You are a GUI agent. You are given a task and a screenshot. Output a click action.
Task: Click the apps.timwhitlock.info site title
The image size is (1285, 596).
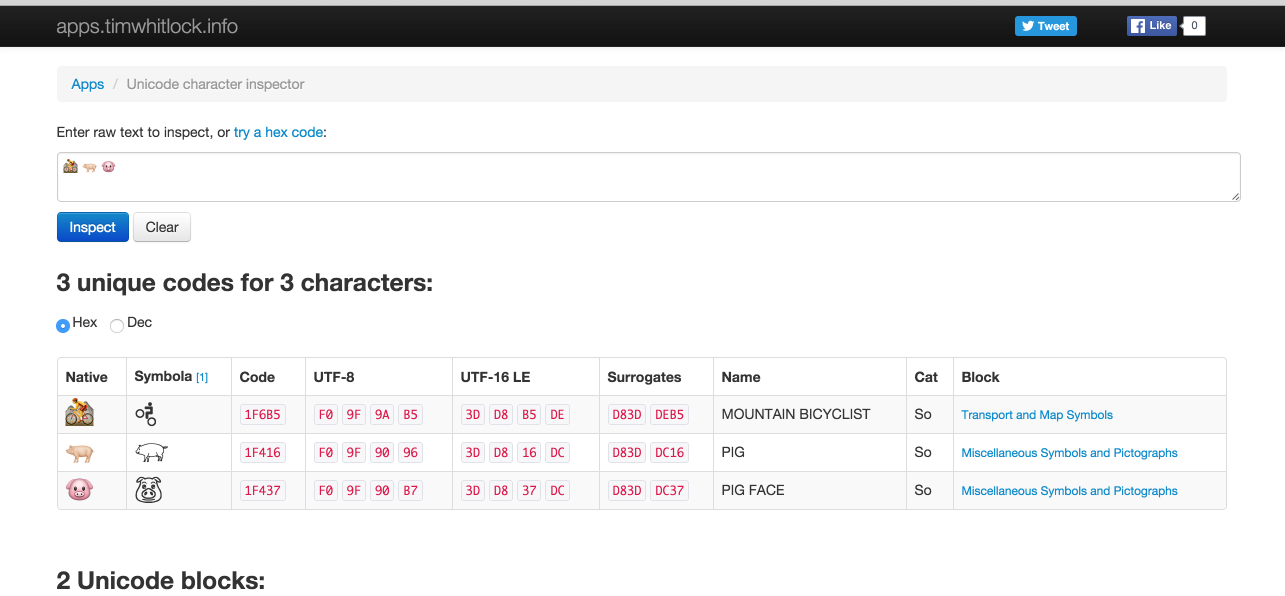[147, 26]
